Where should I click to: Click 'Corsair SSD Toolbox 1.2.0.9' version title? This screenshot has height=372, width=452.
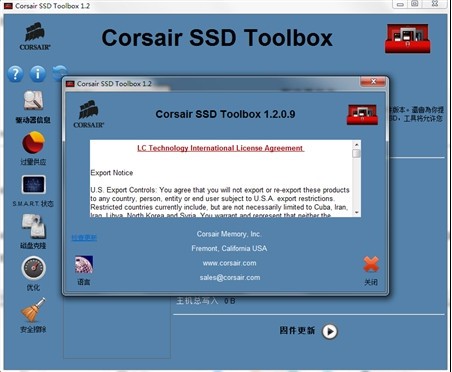pyautogui.click(x=225, y=114)
